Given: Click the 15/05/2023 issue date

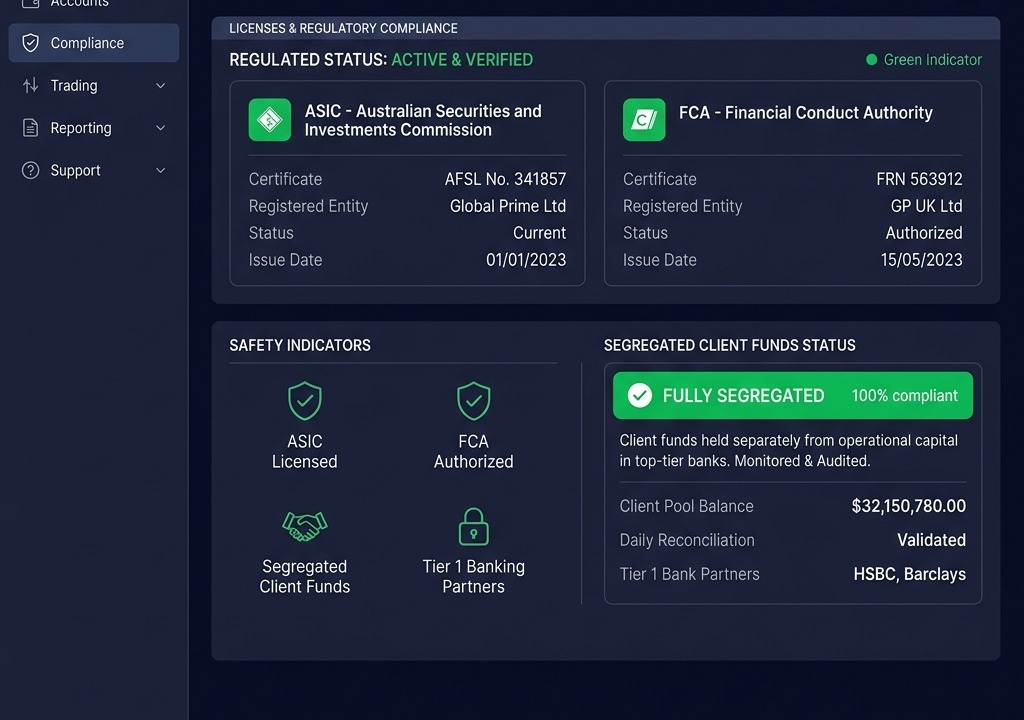Looking at the screenshot, I should coord(921,260).
